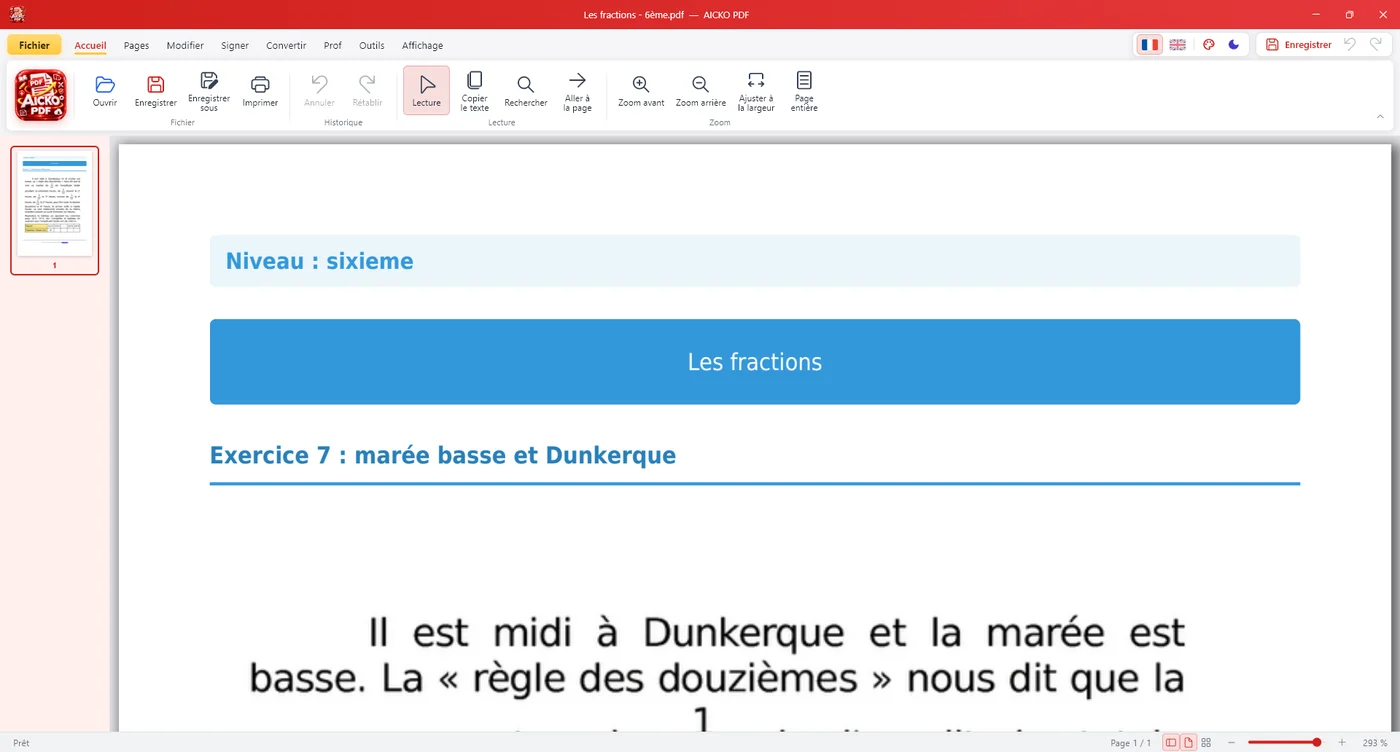Select page 1 thumbnail in sidebar
1400x752 pixels.
point(55,210)
